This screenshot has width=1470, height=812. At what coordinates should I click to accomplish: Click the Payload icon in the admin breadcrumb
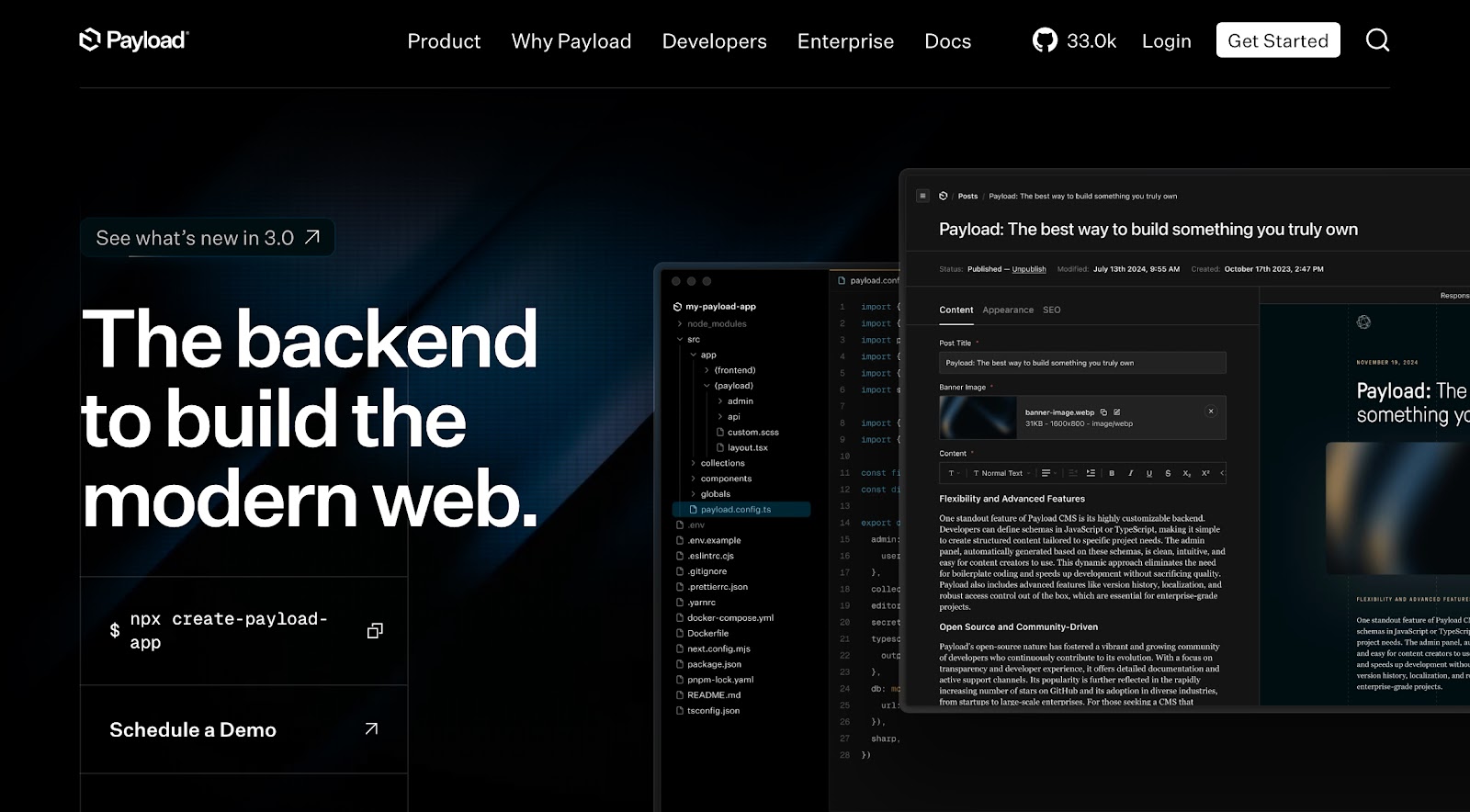[x=943, y=196]
